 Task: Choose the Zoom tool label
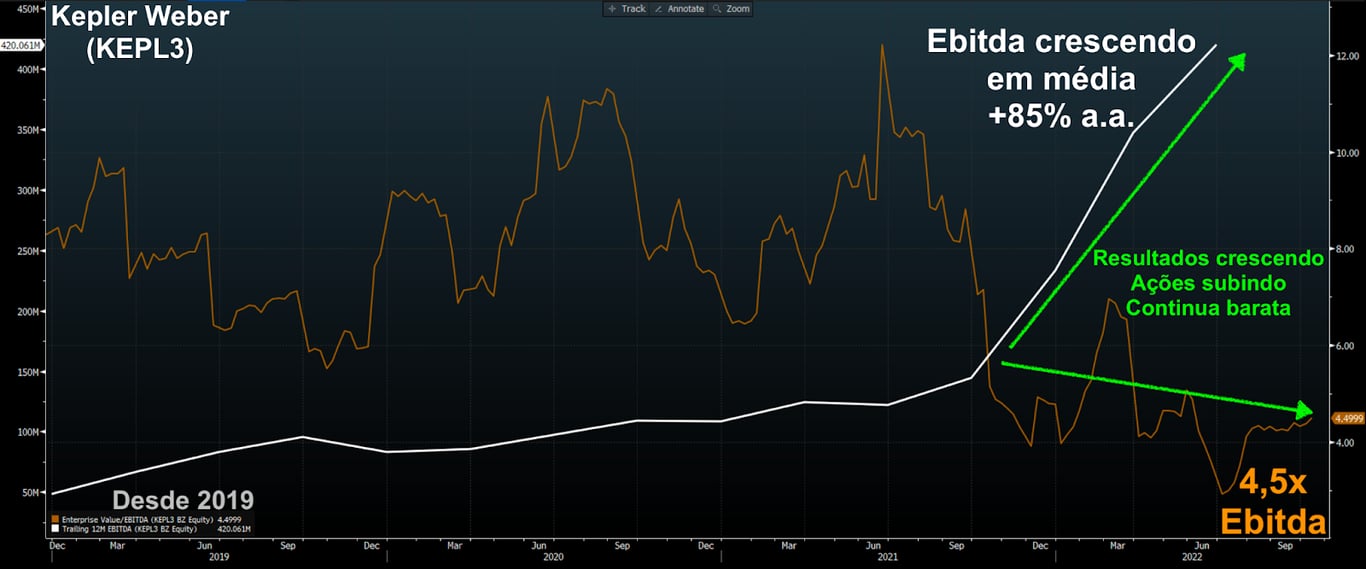[x=738, y=8]
